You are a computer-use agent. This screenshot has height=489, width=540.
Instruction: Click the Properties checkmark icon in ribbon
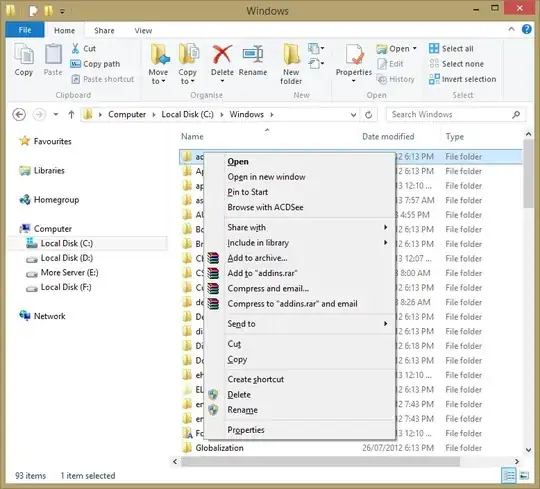click(x=354, y=55)
